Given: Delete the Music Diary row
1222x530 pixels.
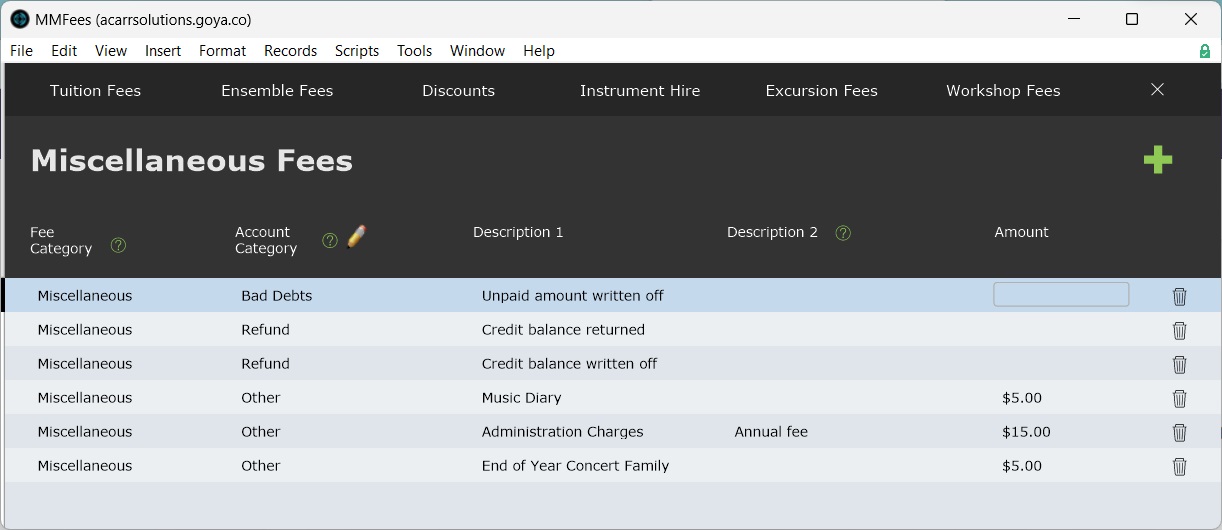Looking at the screenshot, I should click(1180, 398).
